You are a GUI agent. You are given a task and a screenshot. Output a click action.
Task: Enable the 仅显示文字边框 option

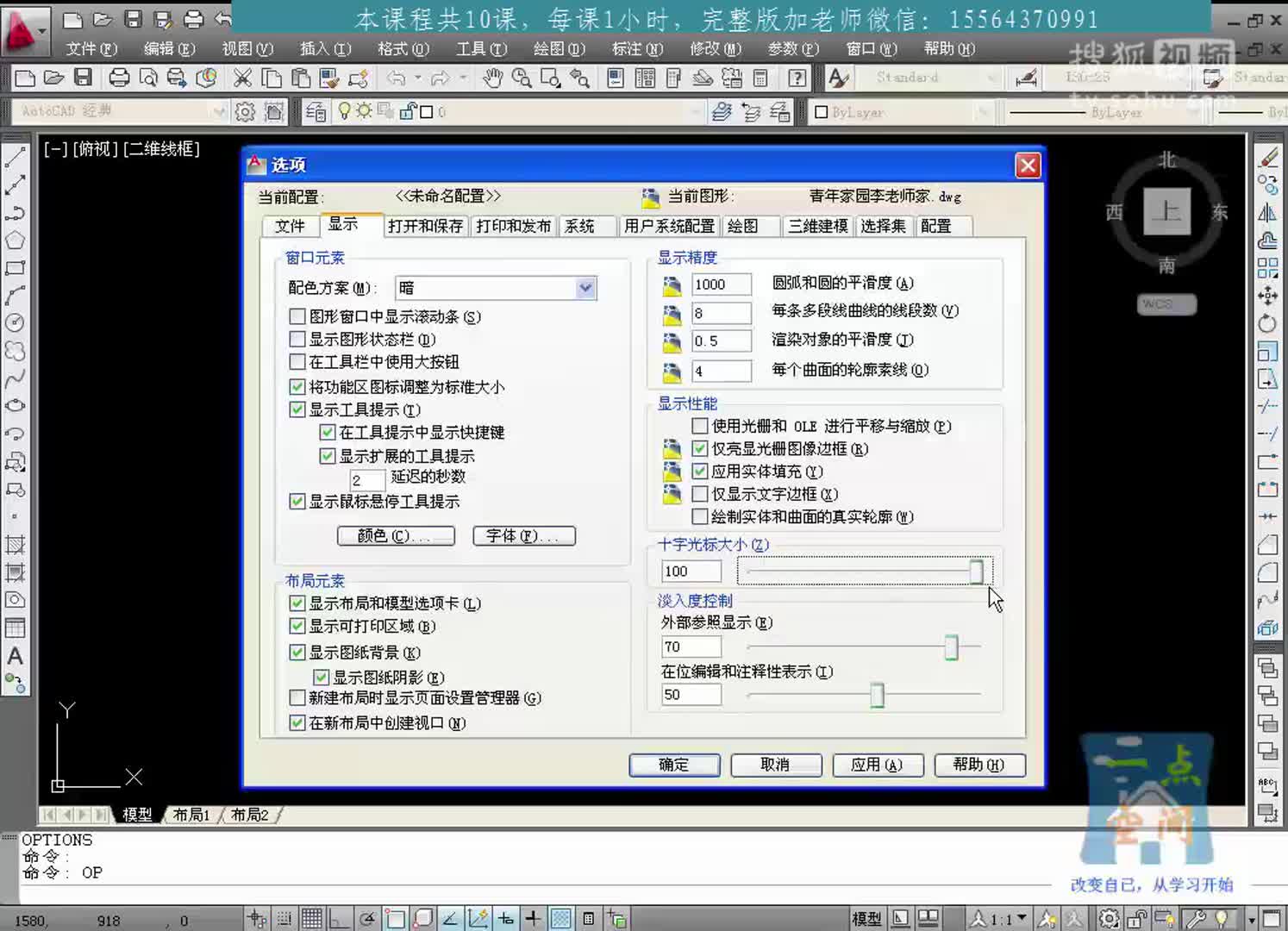point(699,494)
